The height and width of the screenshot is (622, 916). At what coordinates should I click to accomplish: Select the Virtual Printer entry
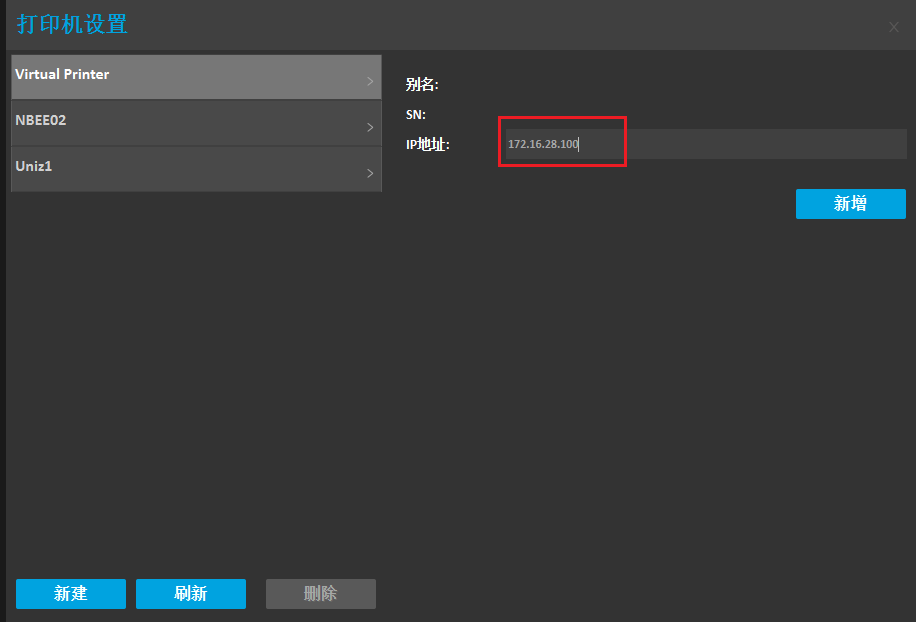coord(196,77)
